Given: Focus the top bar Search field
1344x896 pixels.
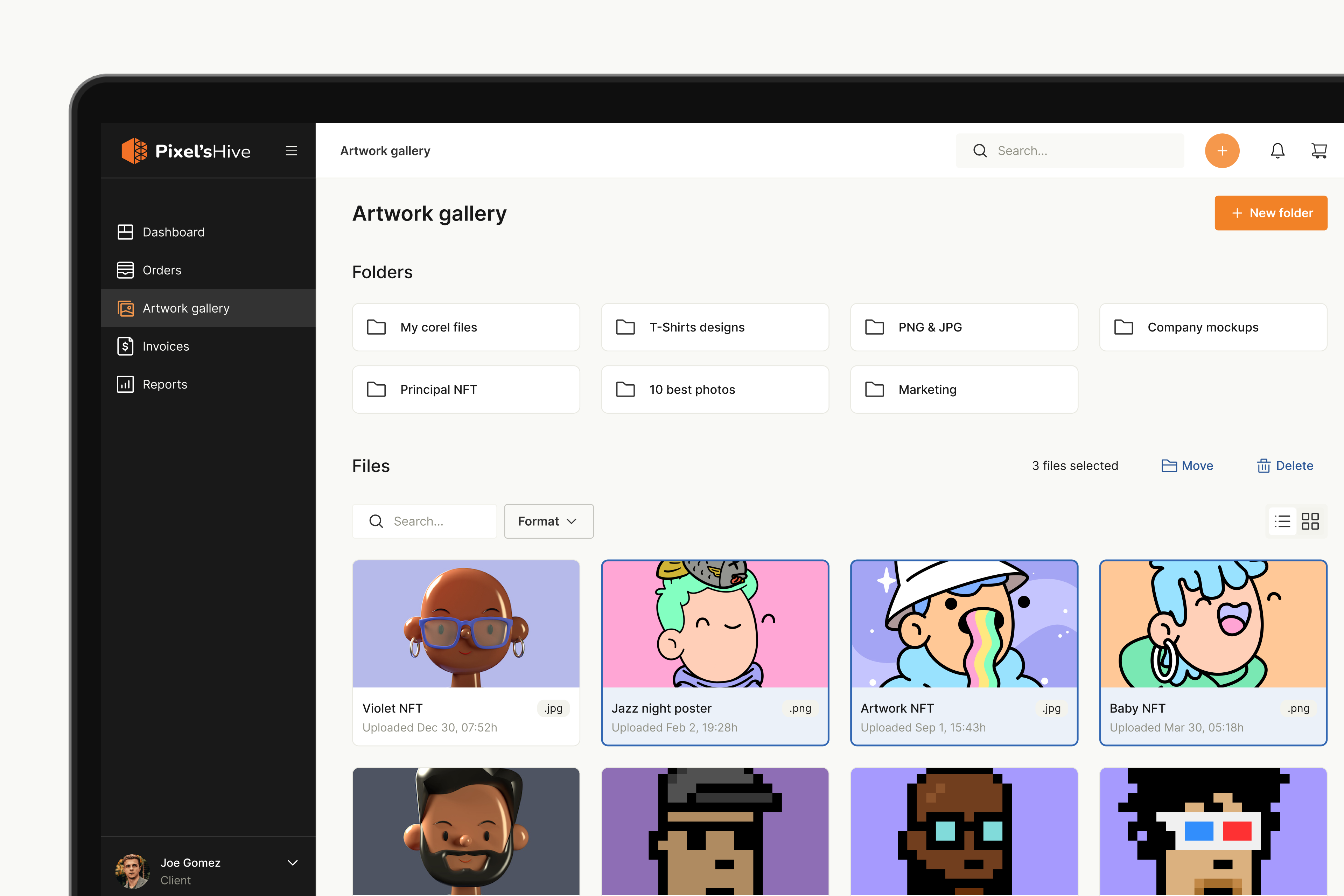Looking at the screenshot, I should pyautogui.click(x=1070, y=151).
